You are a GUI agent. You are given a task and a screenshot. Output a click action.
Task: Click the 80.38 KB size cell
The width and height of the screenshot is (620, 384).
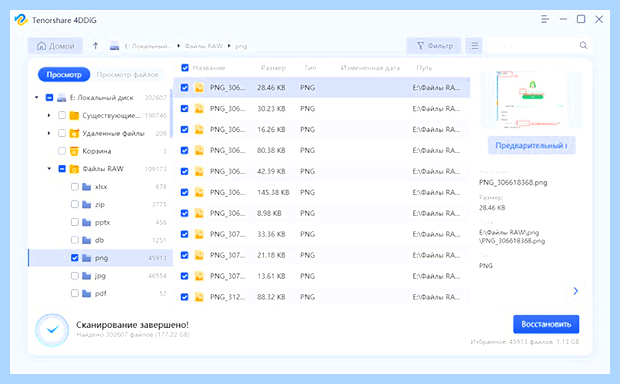pyautogui.click(x=271, y=150)
